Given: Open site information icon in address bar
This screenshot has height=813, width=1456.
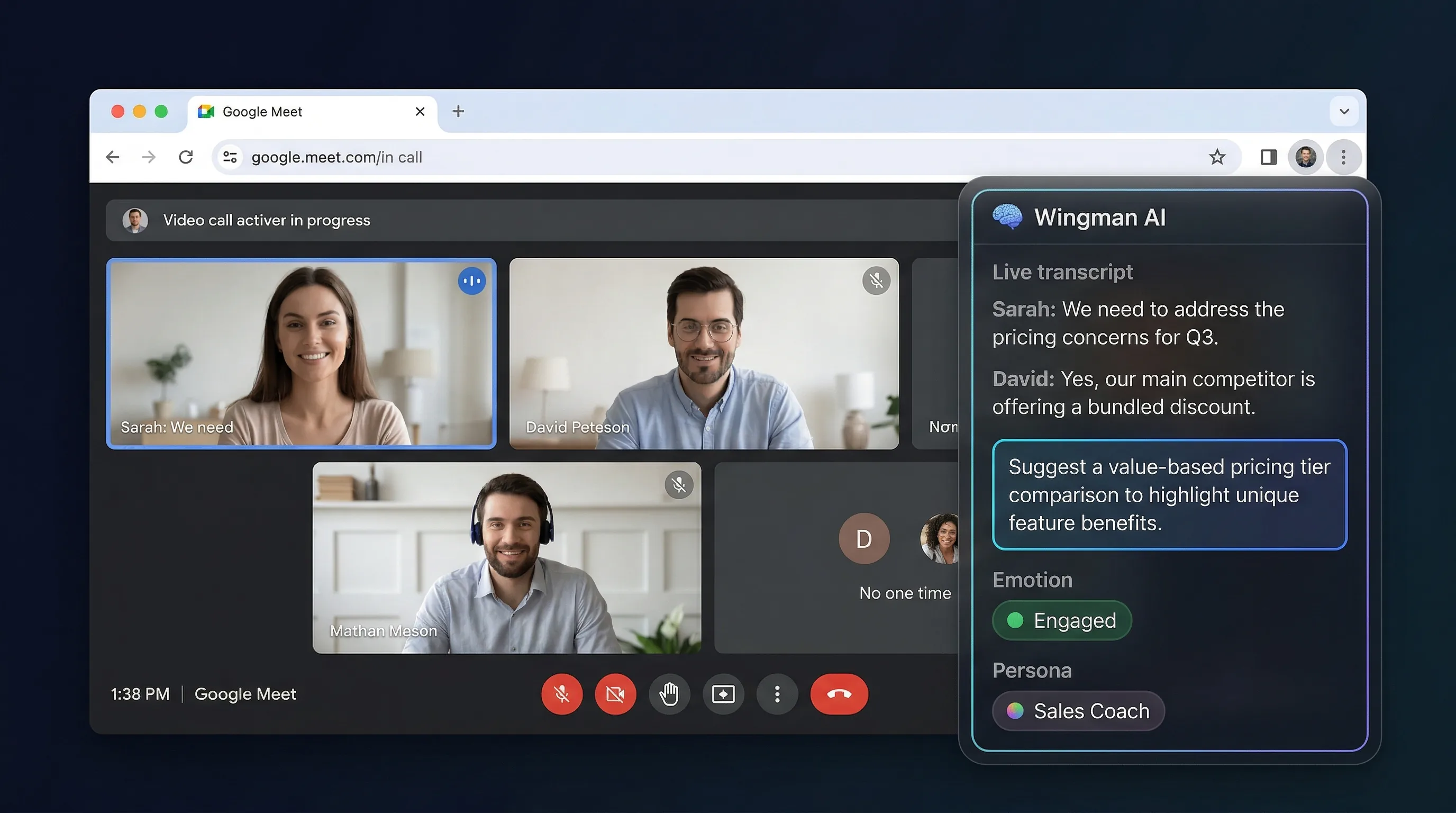Looking at the screenshot, I should coord(230,157).
